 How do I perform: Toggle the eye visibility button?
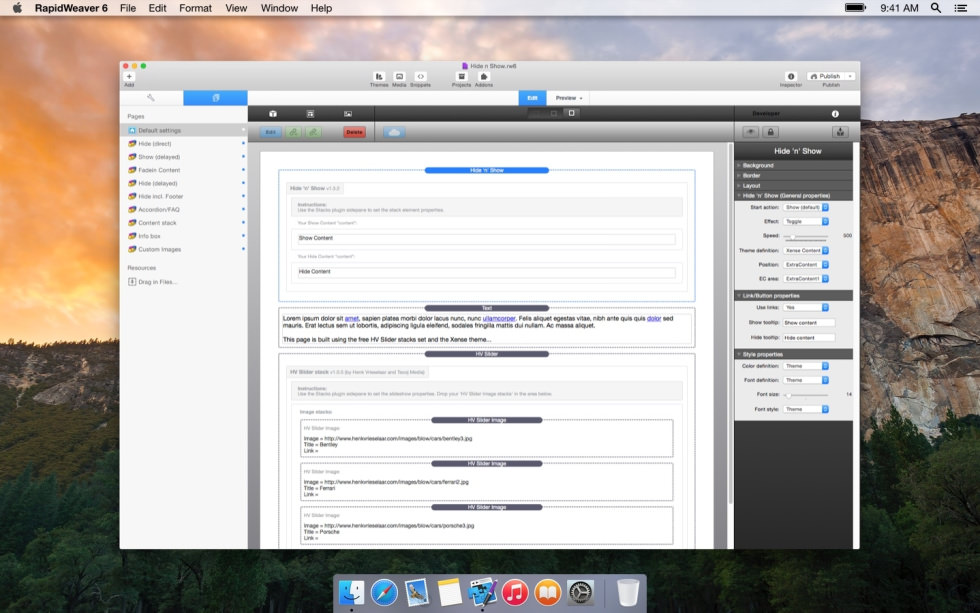(x=751, y=132)
